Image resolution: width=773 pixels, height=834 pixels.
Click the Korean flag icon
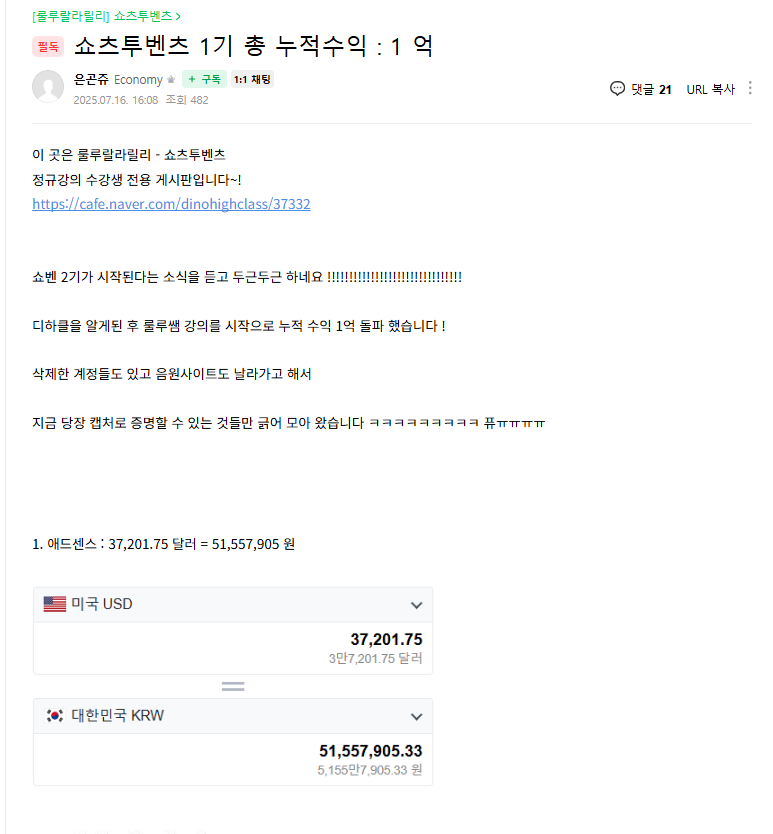tap(55, 716)
